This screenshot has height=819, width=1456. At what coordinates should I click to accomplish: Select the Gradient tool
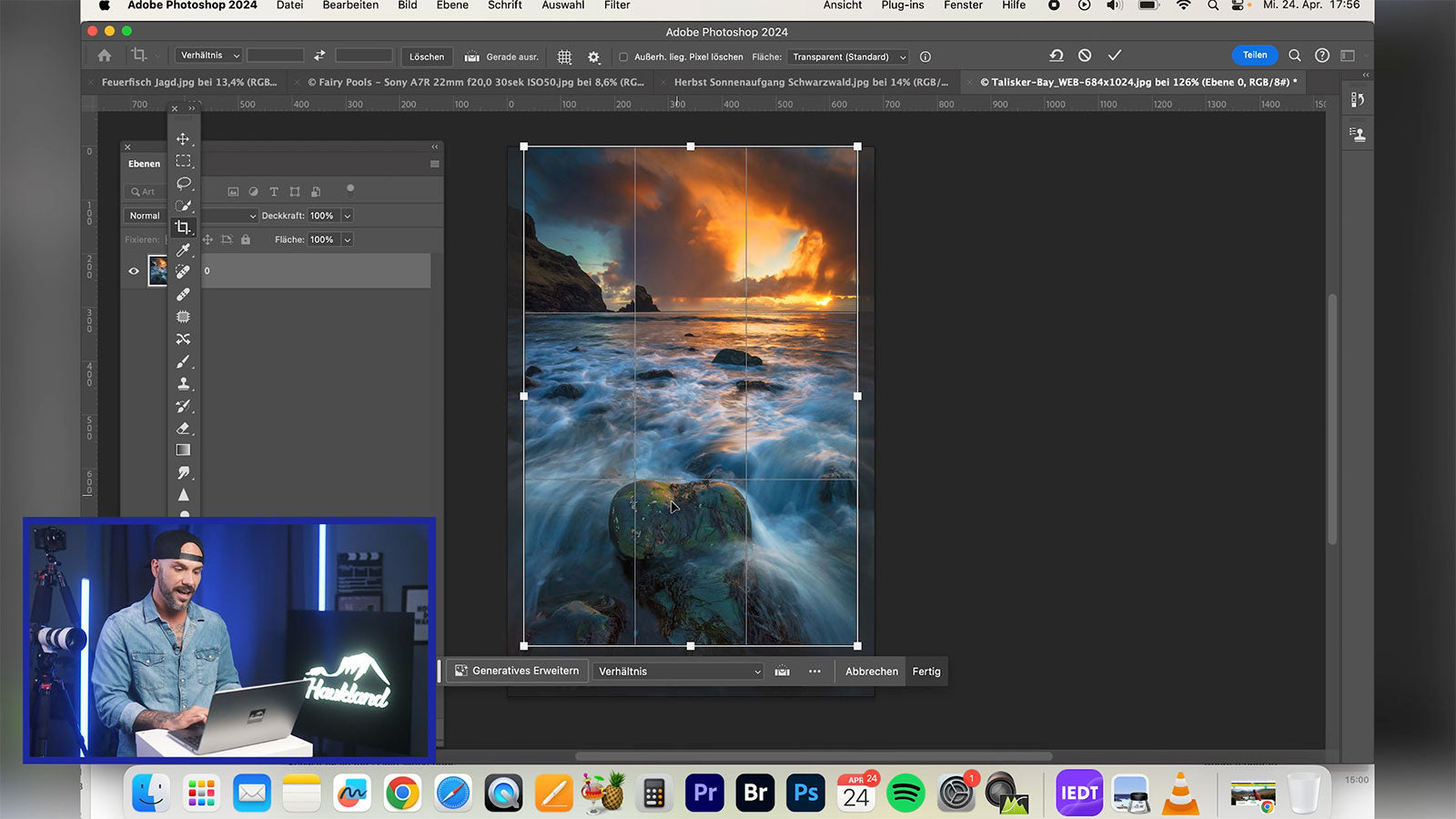tap(183, 450)
